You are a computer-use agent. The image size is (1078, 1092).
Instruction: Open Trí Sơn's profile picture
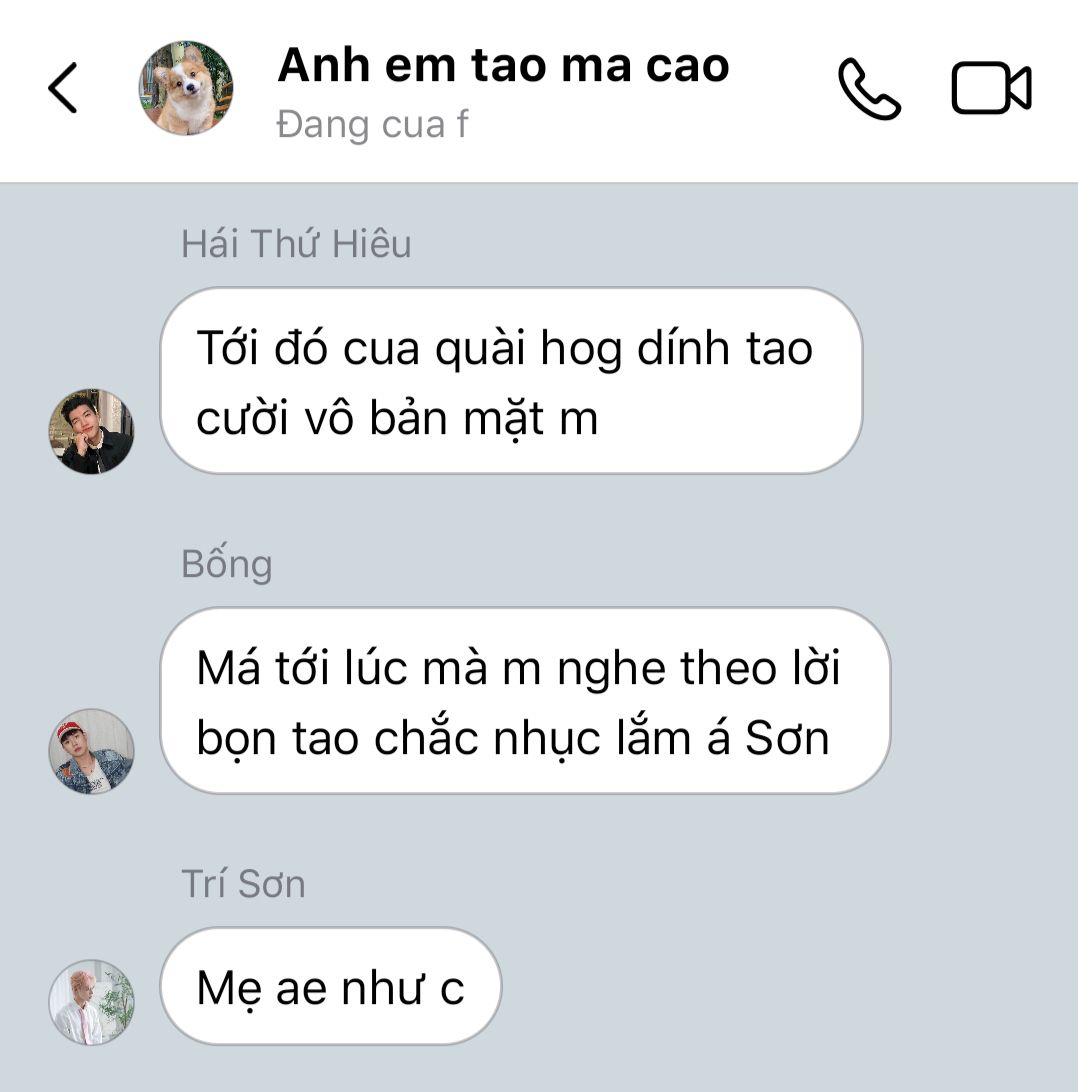point(91,1002)
